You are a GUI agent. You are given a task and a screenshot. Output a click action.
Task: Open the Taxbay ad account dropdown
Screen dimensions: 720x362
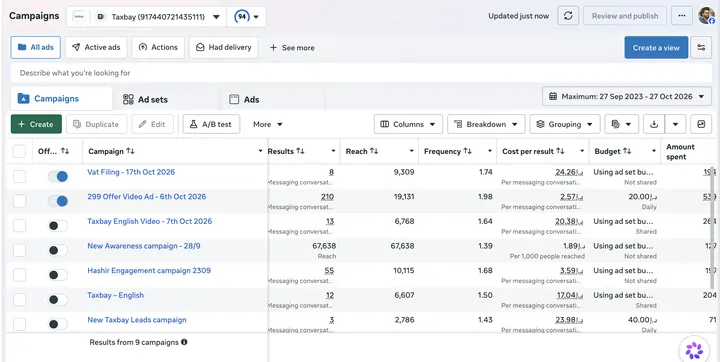click(146, 17)
